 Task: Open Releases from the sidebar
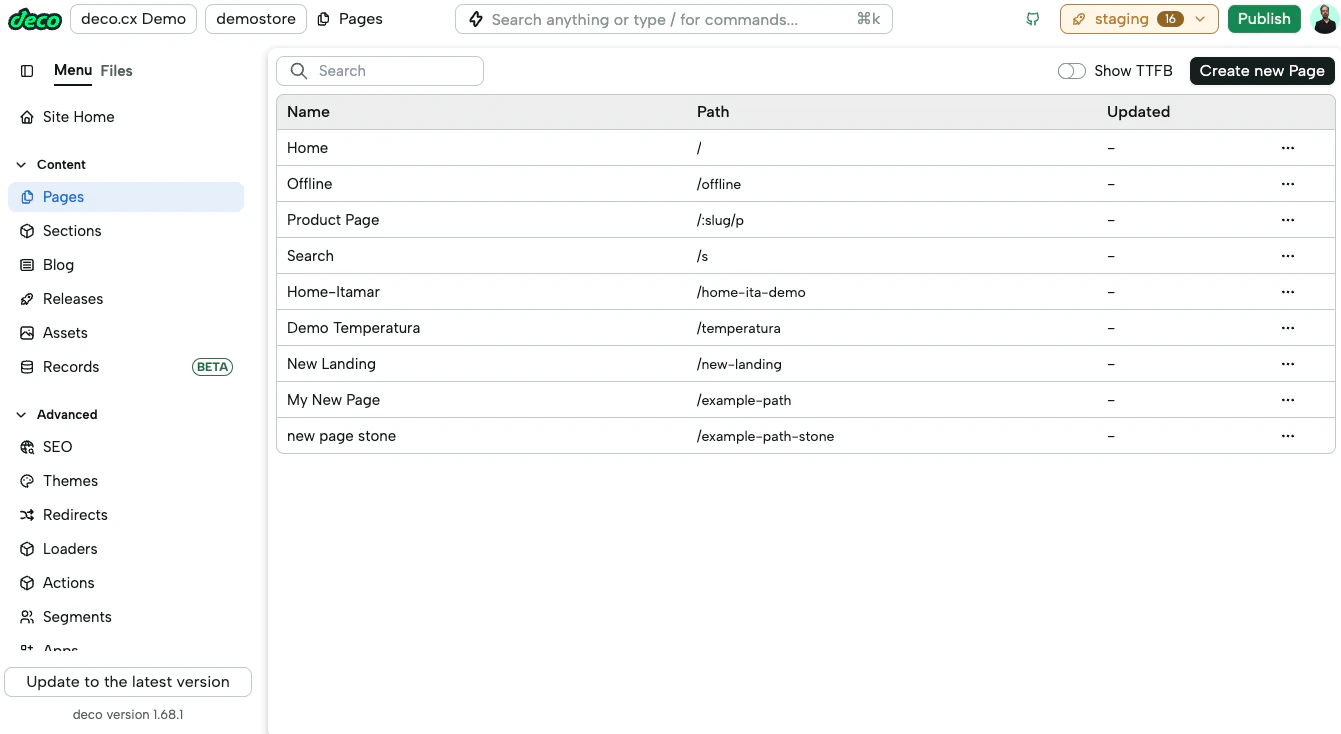(73, 298)
